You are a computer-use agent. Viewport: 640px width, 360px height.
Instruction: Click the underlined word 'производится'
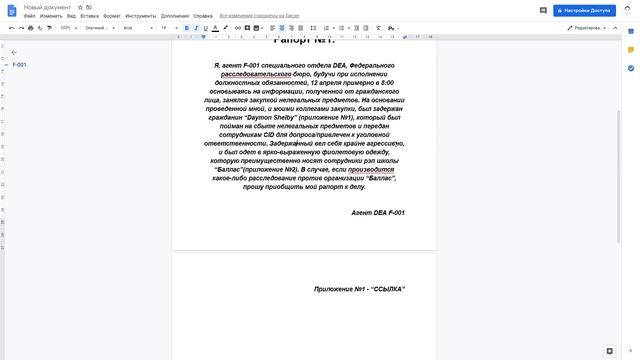(x=371, y=169)
